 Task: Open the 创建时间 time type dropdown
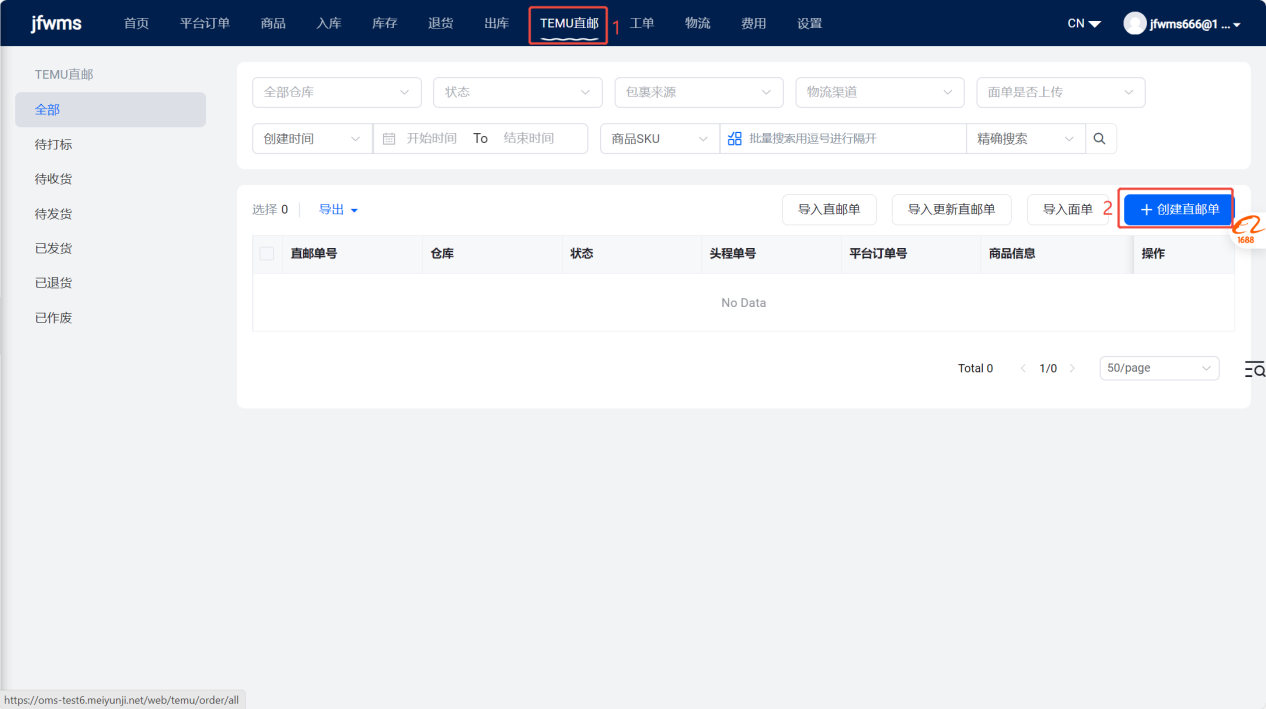click(312, 138)
